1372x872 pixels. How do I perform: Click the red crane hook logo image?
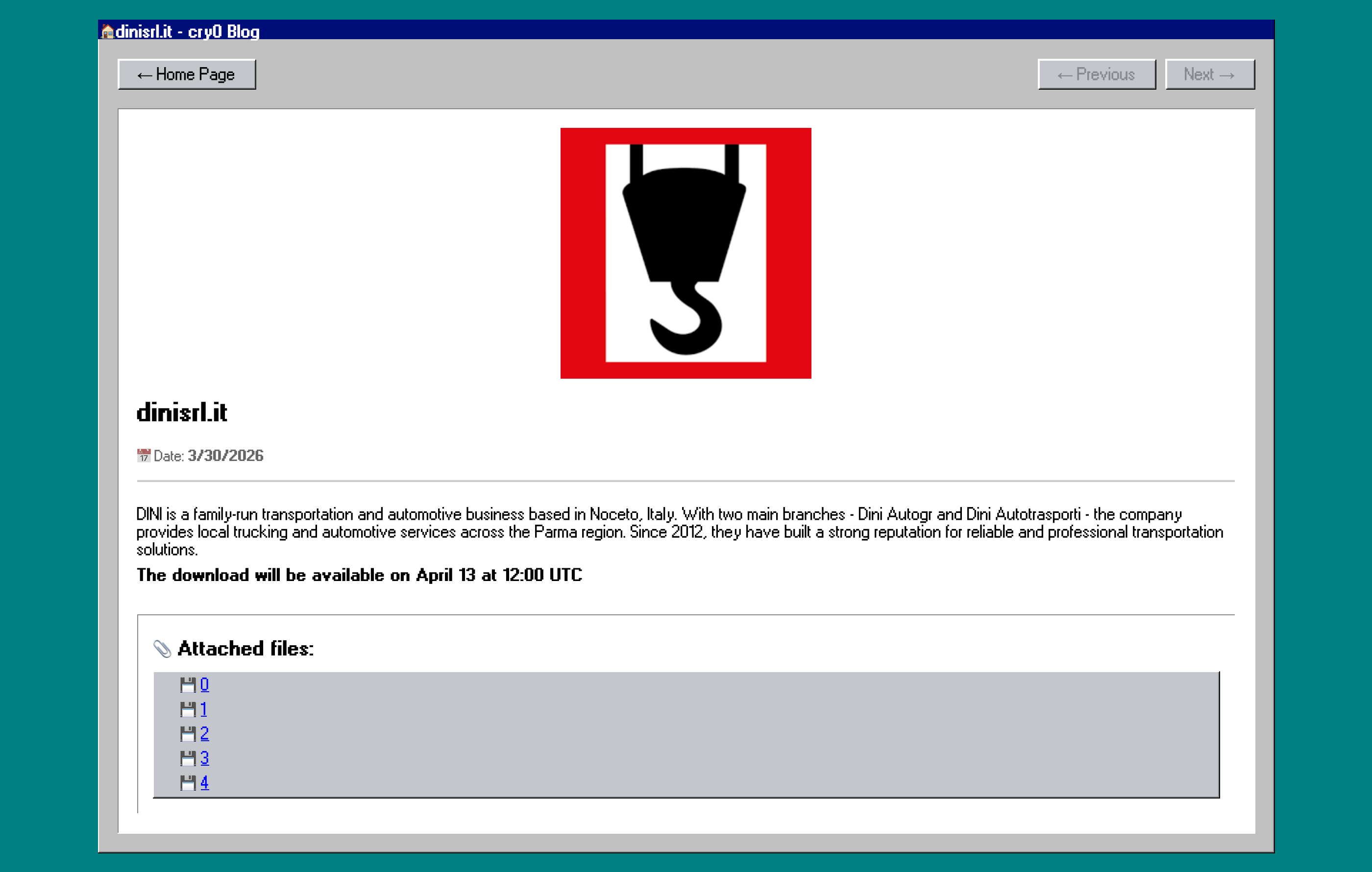tap(686, 253)
